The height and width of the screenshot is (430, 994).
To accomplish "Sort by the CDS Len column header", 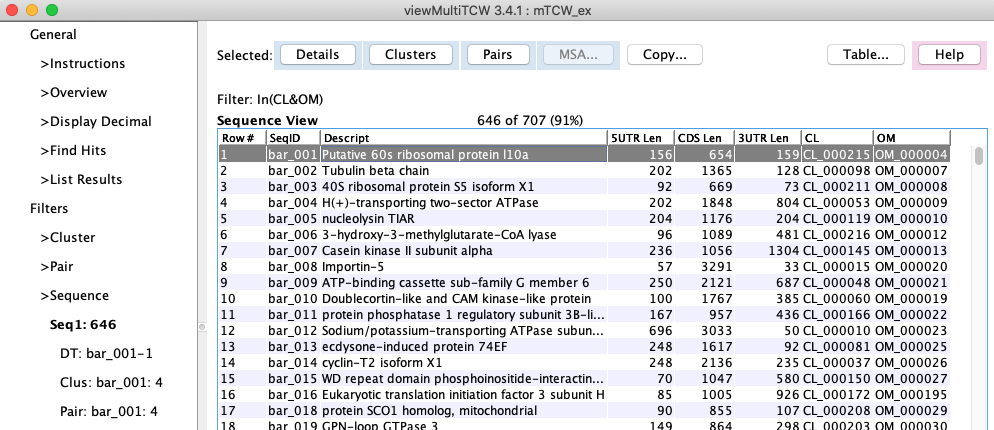I will coord(699,137).
